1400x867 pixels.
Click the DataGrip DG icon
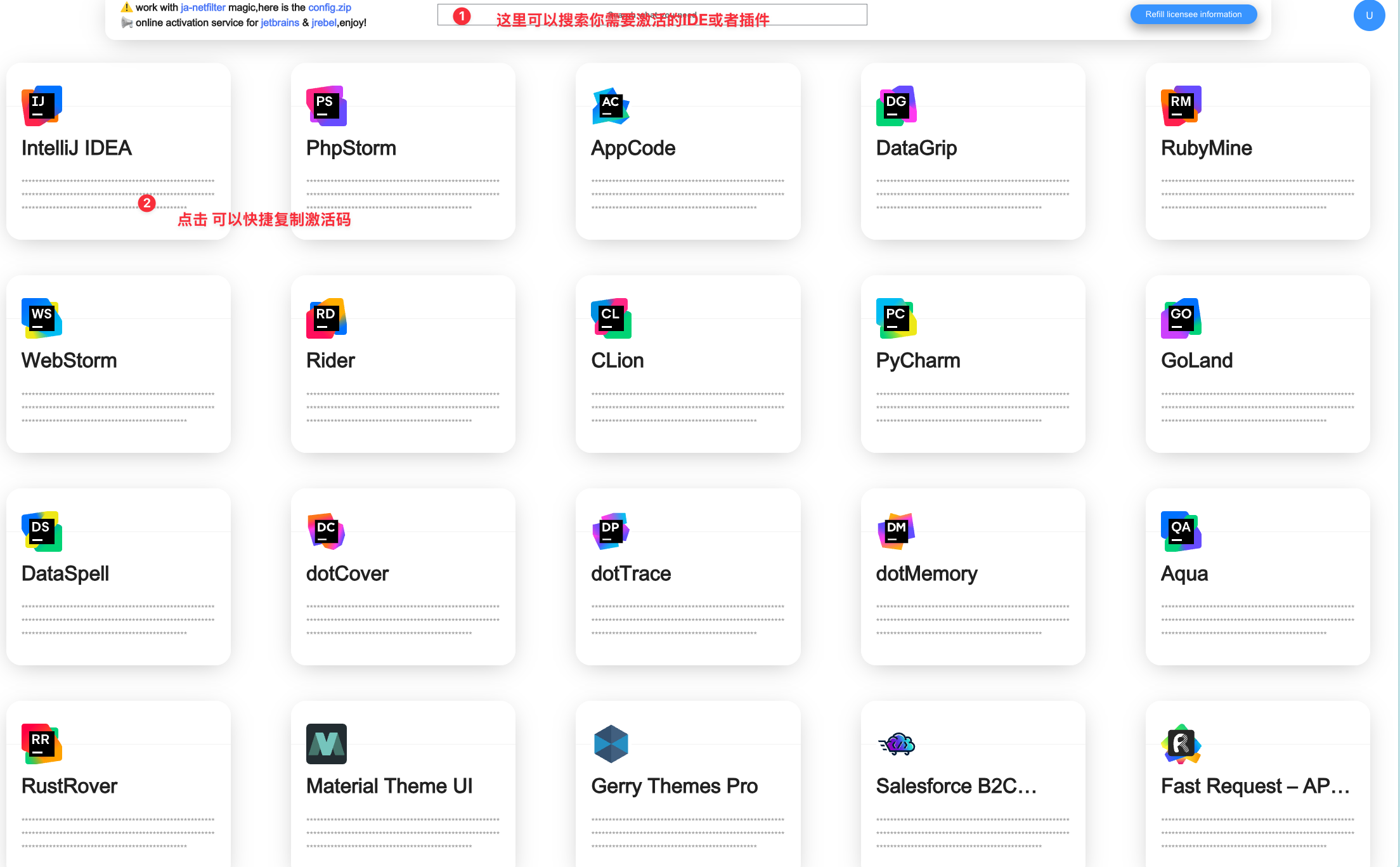[896, 106]
